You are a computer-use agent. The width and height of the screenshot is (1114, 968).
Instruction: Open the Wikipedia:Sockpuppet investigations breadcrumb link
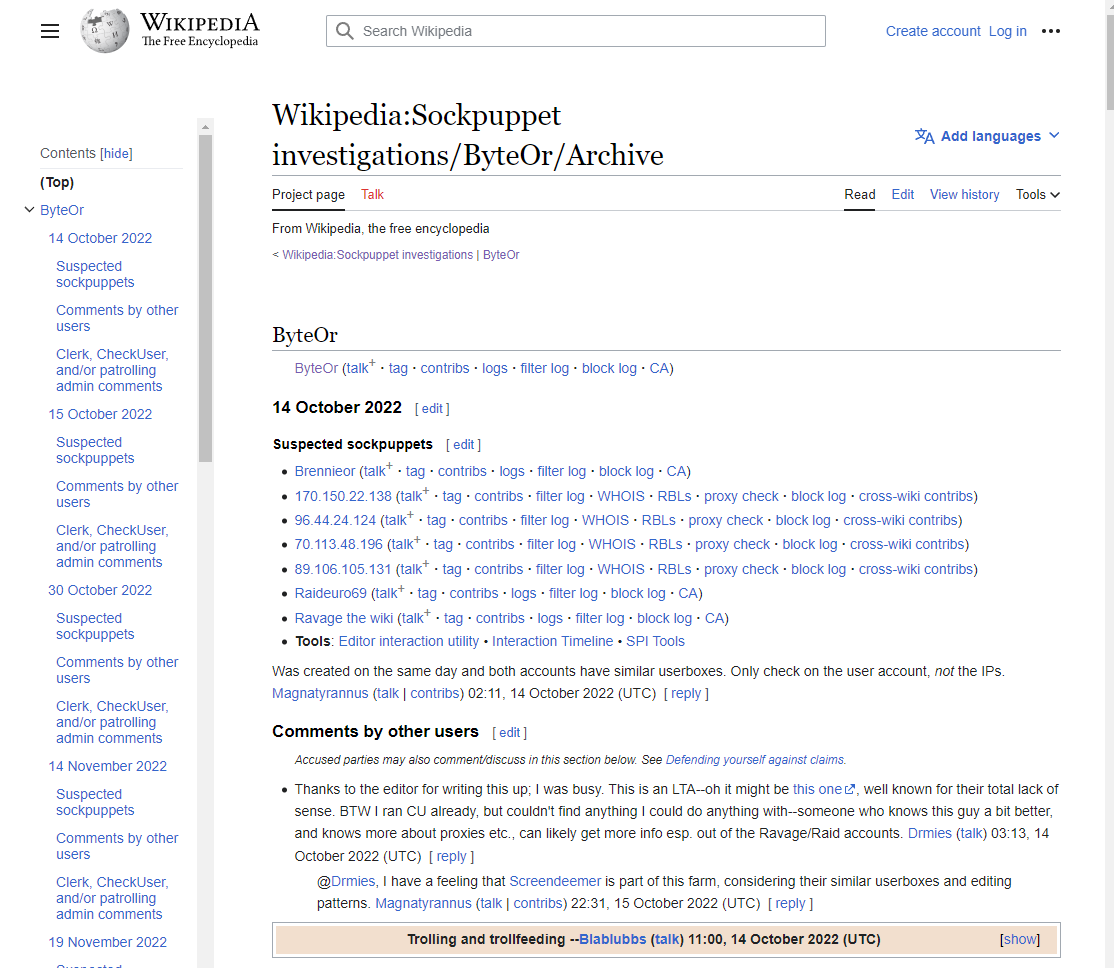click(x=377, y=254)
